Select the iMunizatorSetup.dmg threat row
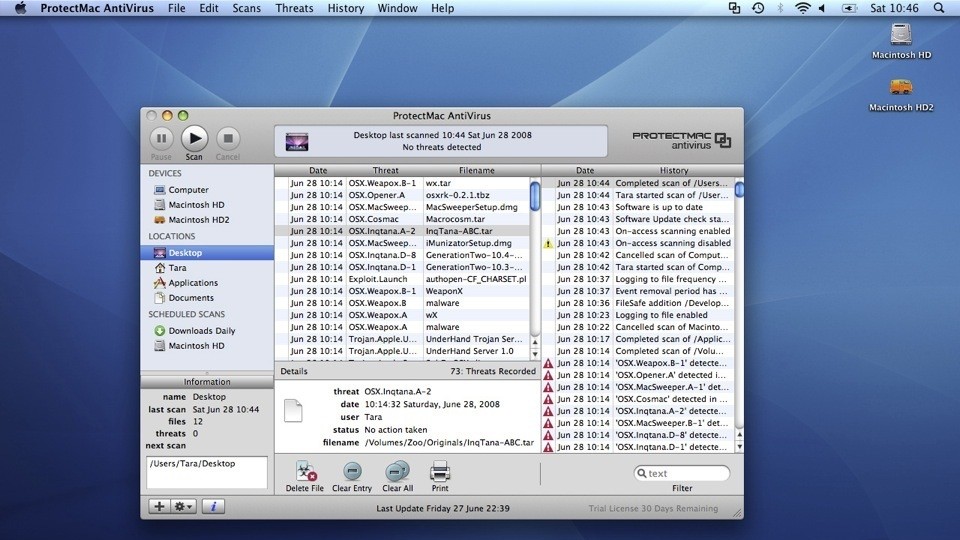Screen dimensions: 960x540 point(402,243)
